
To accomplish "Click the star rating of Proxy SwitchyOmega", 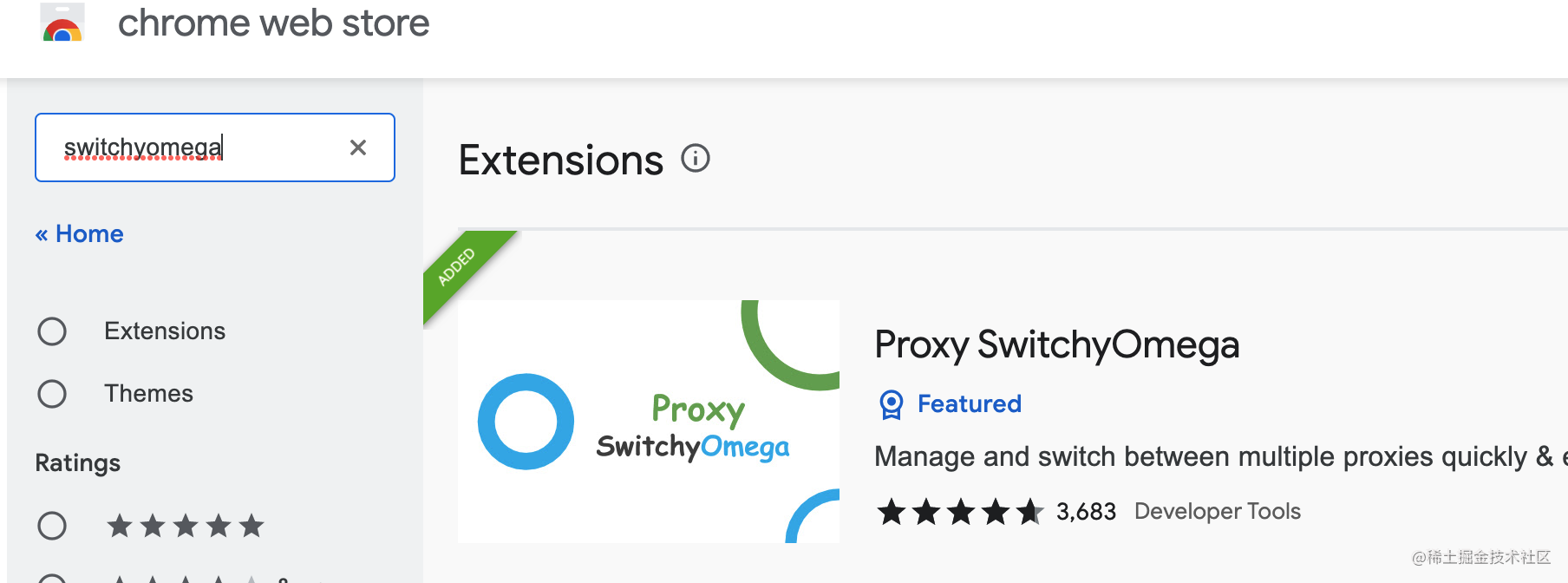I will pos(960,512).
